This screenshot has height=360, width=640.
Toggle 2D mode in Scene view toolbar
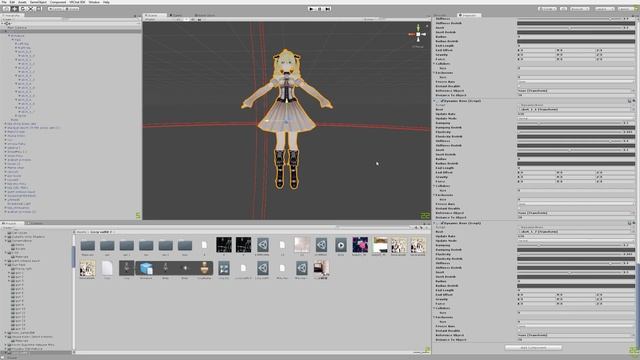click(178, 19)
